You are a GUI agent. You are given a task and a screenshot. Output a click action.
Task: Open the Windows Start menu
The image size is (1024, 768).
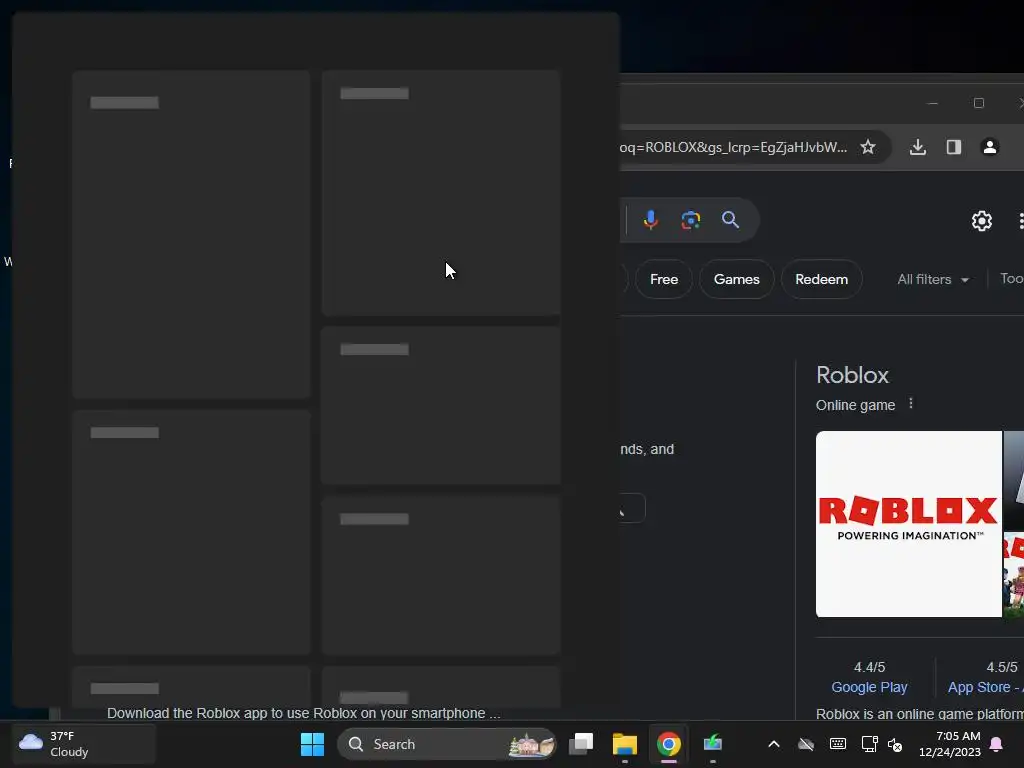(312, 744)
